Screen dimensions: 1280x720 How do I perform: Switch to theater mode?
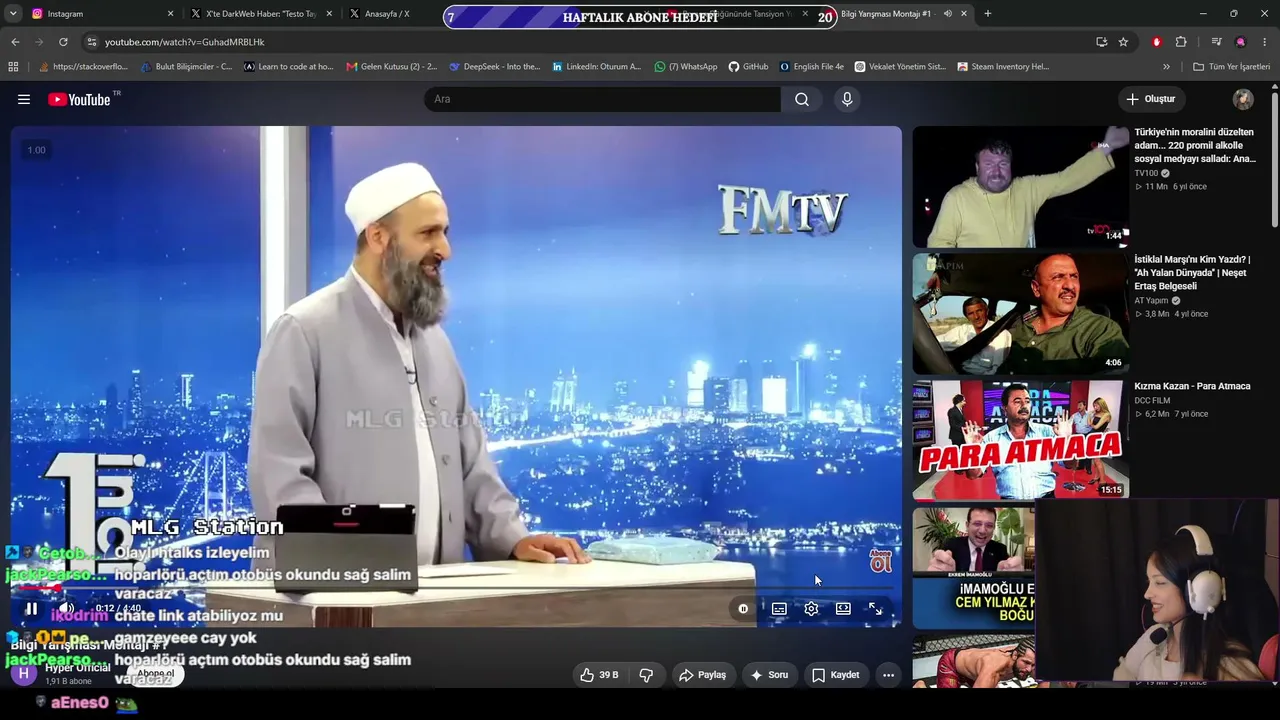[843, 608]
